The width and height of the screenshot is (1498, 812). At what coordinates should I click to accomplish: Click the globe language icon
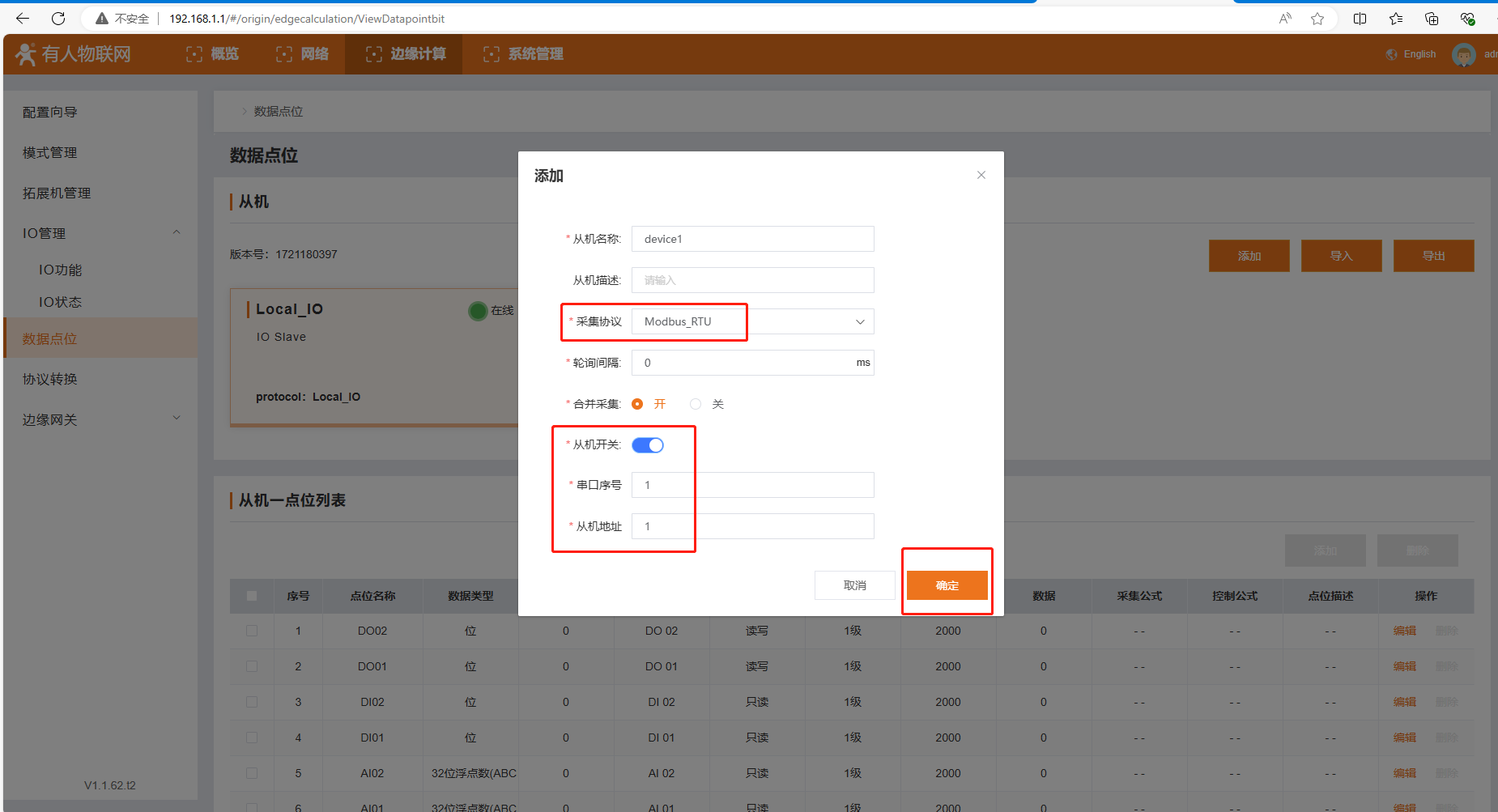coord(1391,54)
